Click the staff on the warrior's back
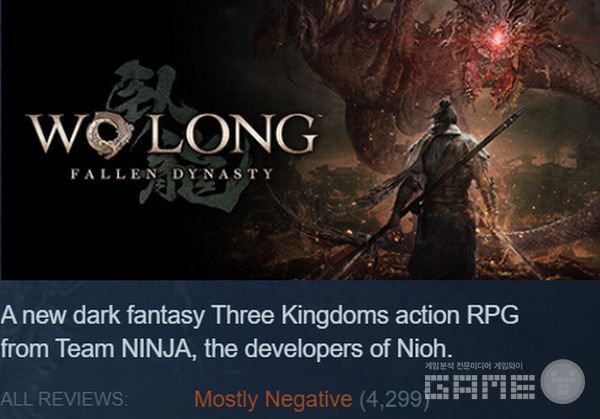The height and width of the screenshot is (419, 600). (429, 193)
